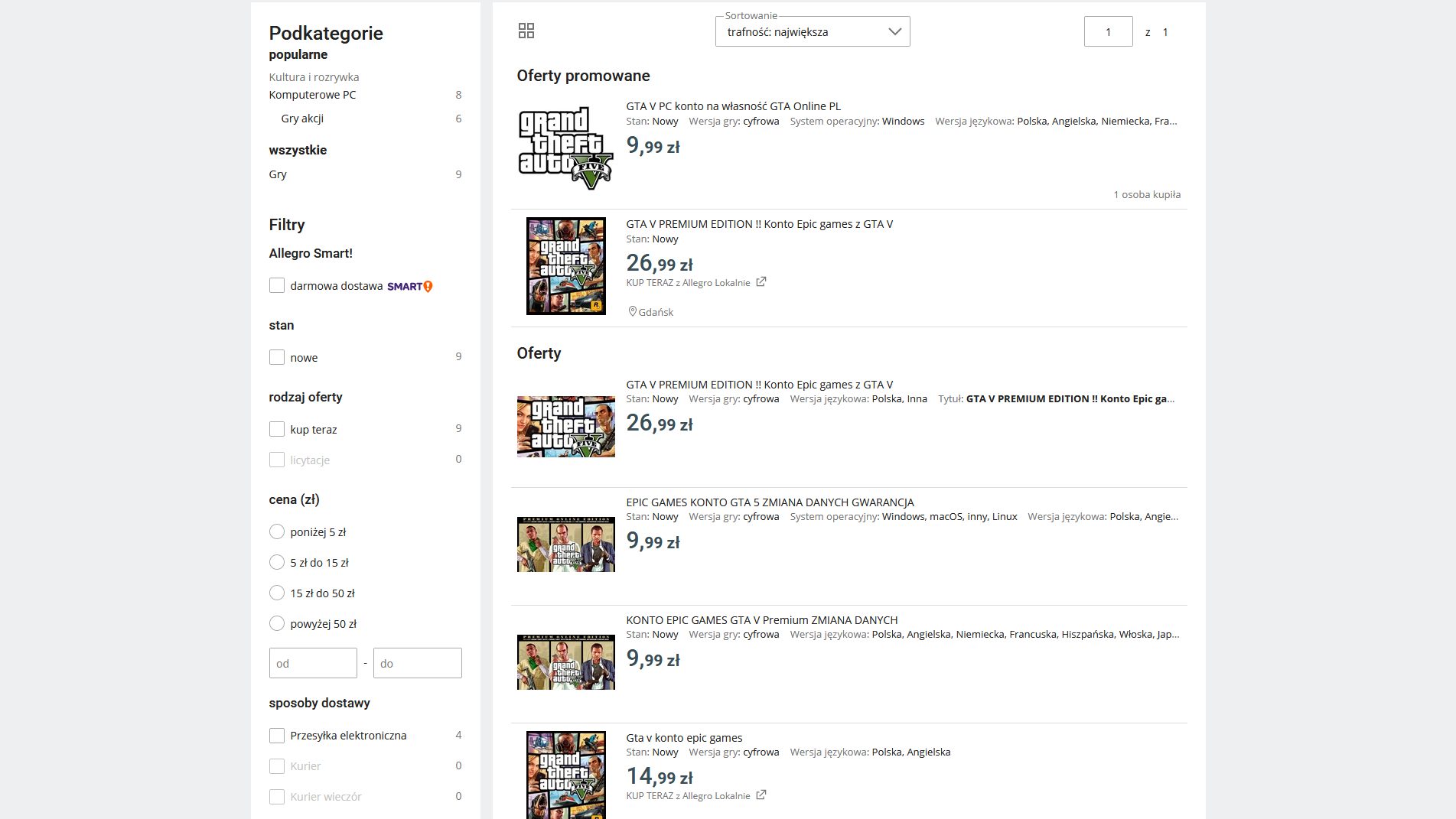Click the Allegro SMART! badge icon
This screenshot has width=1456, height=819.
[x=410, y=286]
